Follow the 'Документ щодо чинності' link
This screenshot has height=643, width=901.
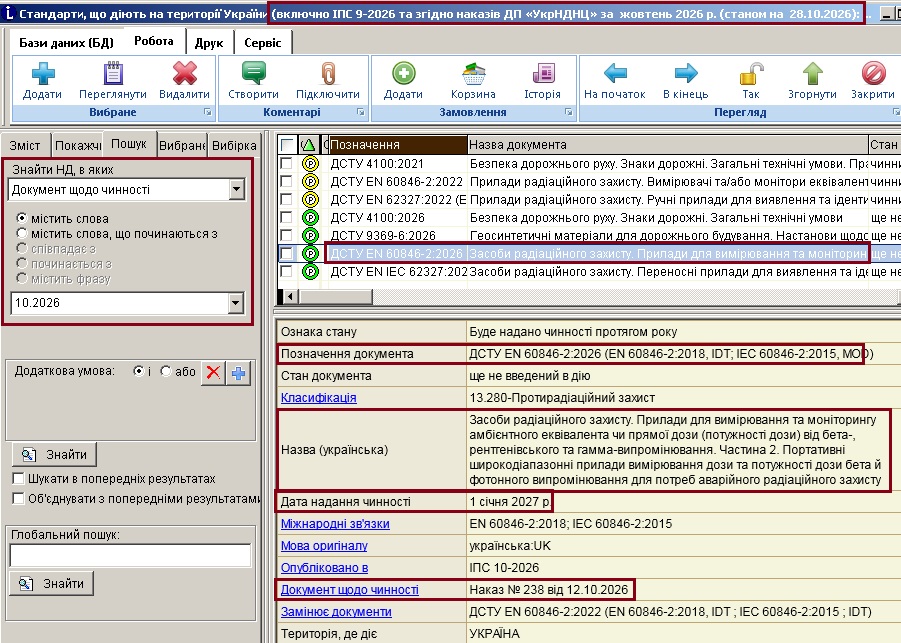[349, 590]
